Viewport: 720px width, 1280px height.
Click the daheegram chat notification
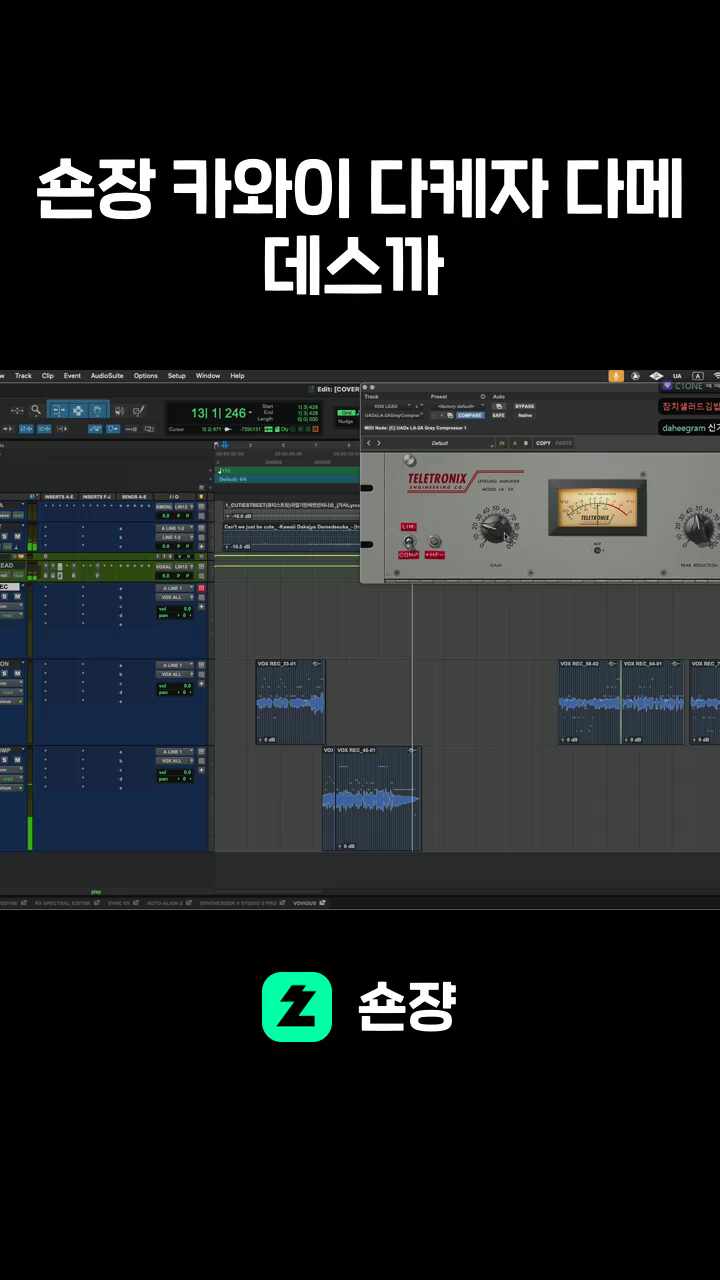[689, 428]
